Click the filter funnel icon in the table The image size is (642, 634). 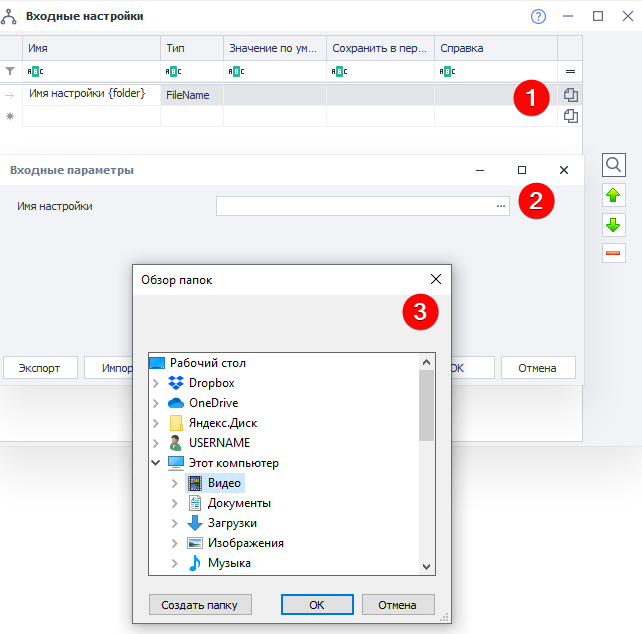(x=11, y=71)
